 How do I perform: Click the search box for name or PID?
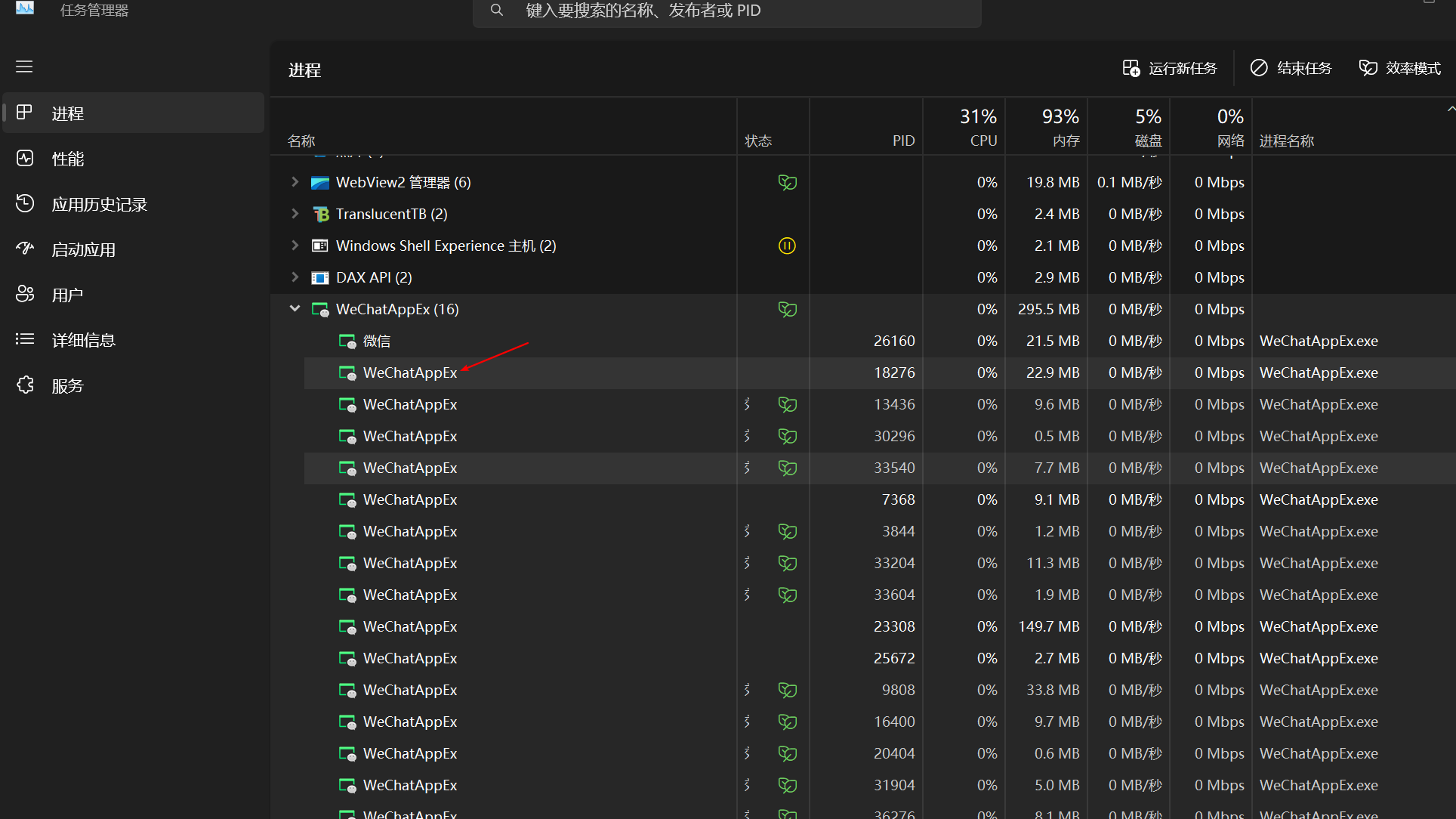(726, 11)
